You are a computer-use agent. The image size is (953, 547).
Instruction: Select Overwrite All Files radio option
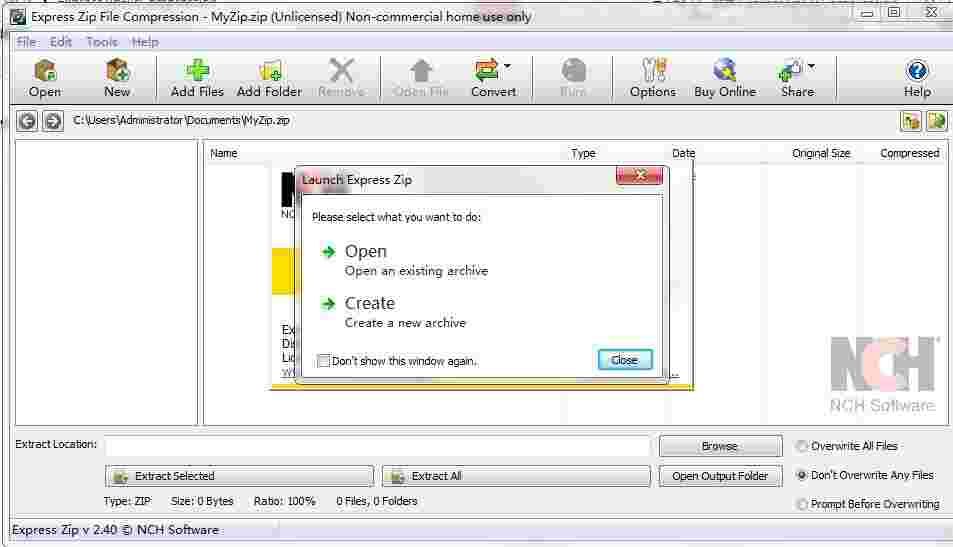[802, 446]
